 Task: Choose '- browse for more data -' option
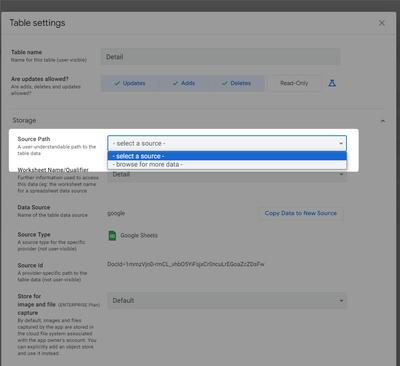227,164
